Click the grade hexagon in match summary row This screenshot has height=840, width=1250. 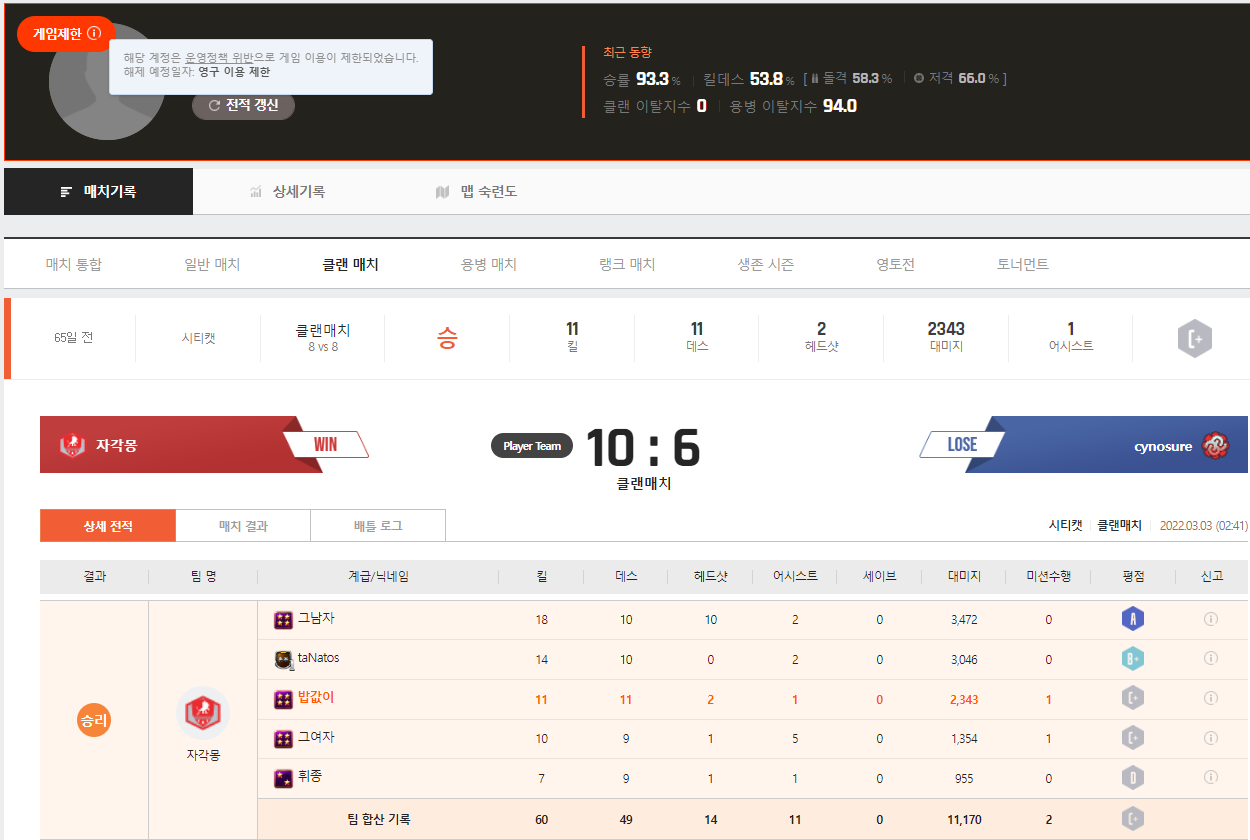point(1195,339)
